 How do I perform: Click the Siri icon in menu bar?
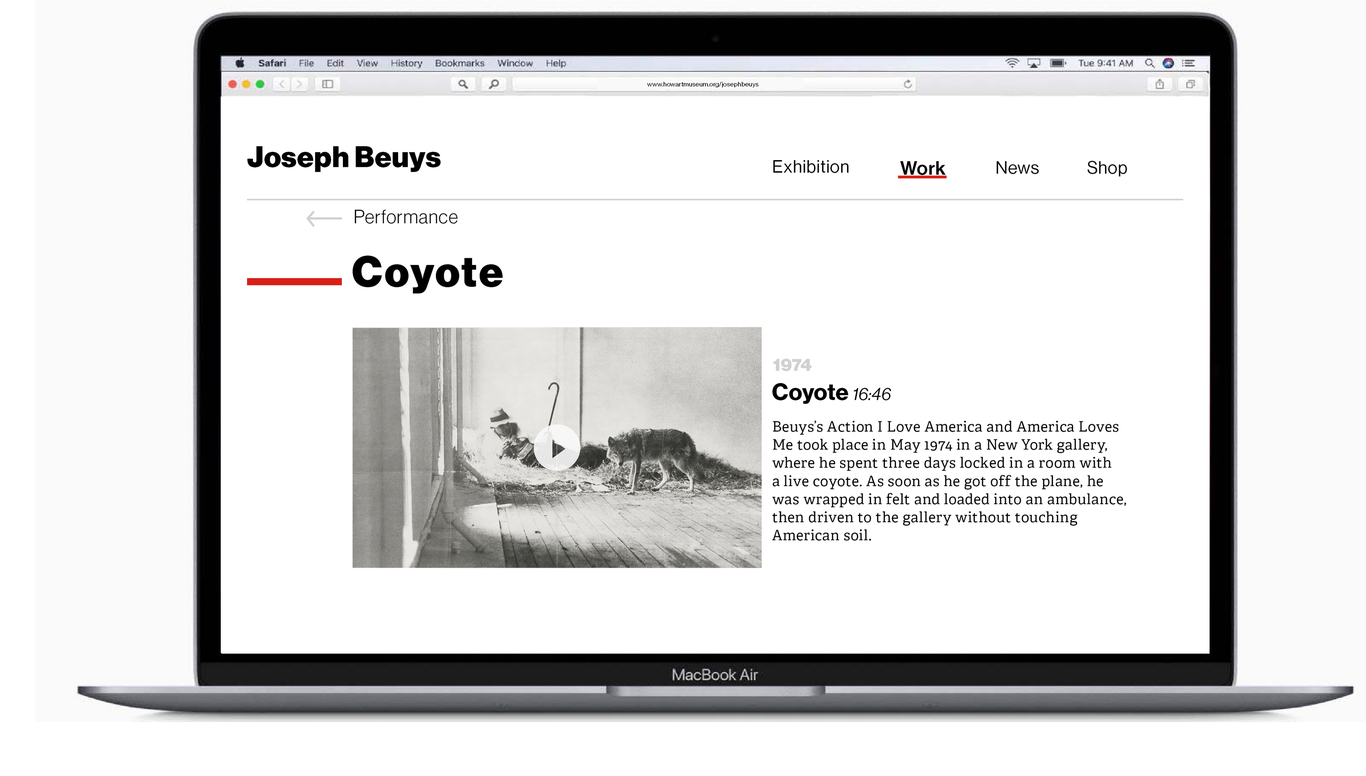1168,63
